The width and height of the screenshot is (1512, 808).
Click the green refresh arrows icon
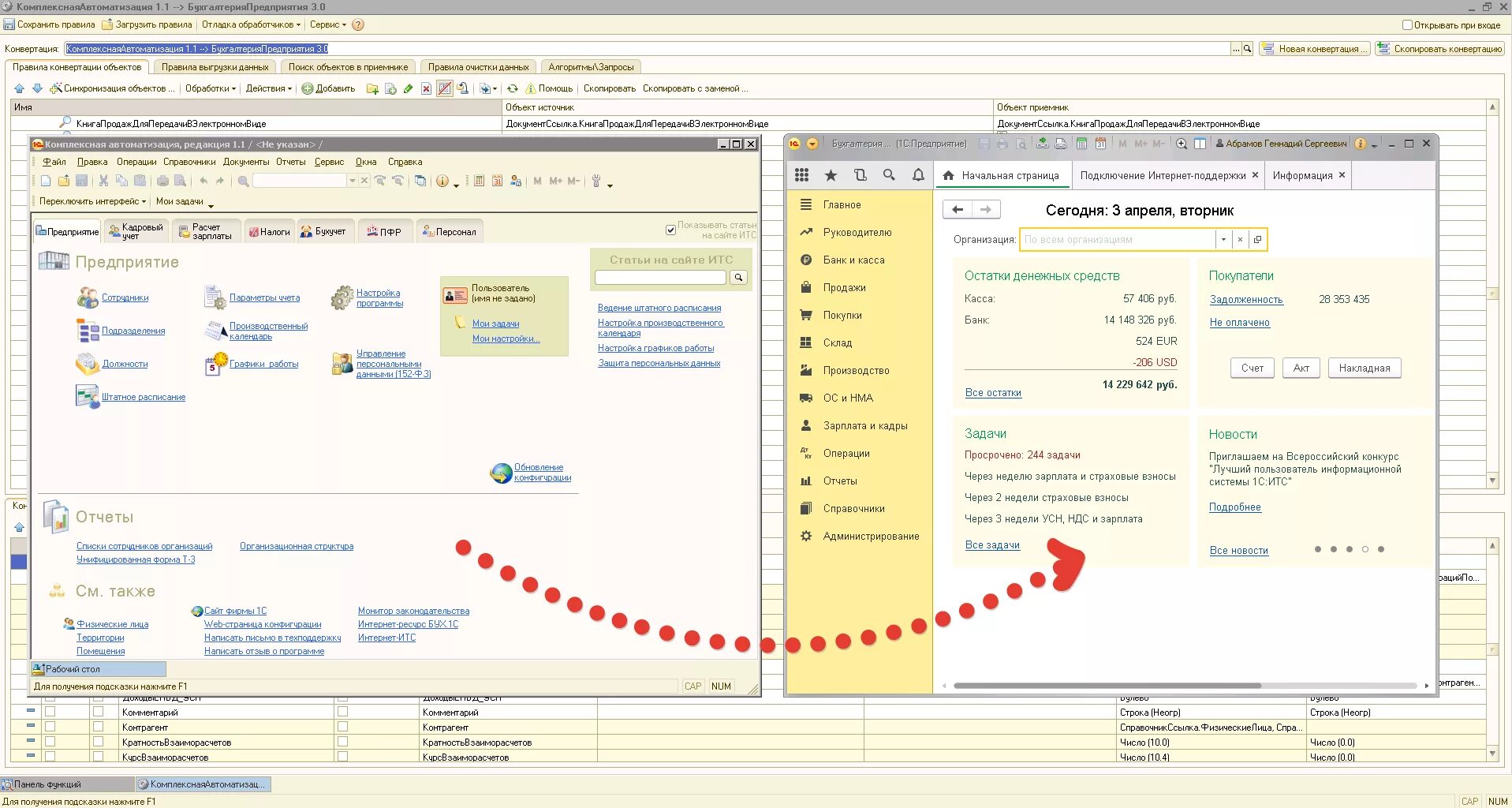click(513, 88)
